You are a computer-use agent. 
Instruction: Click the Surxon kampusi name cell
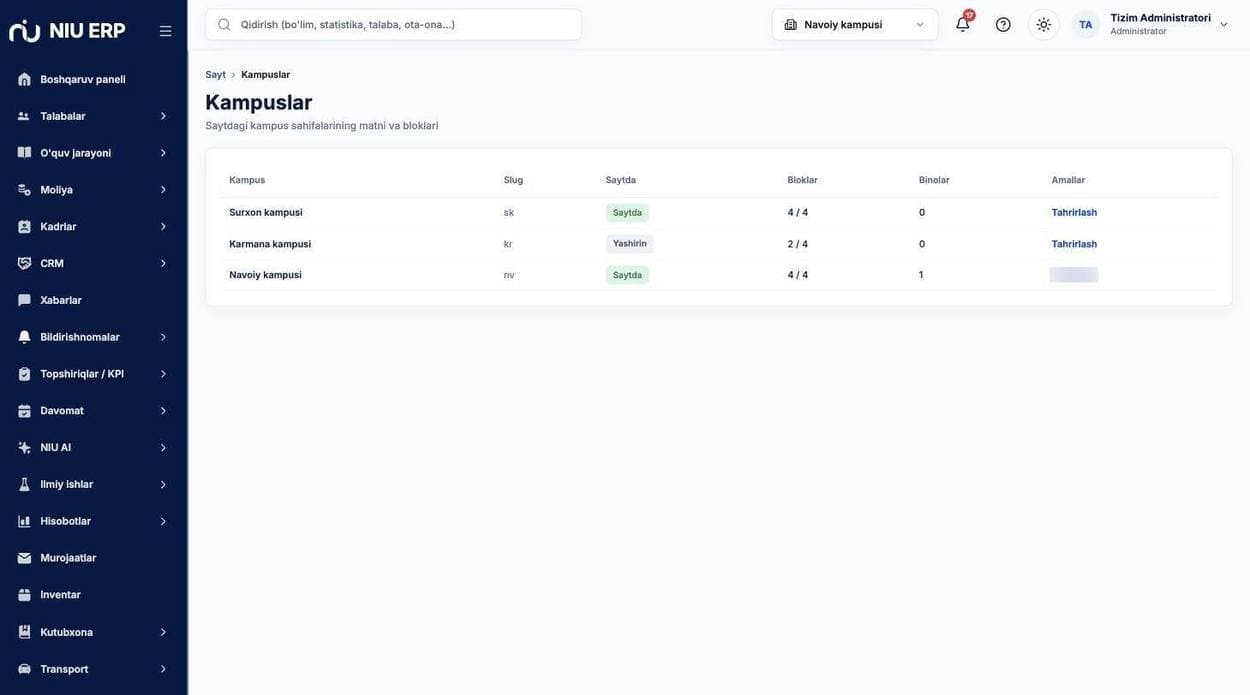[266, 212]
